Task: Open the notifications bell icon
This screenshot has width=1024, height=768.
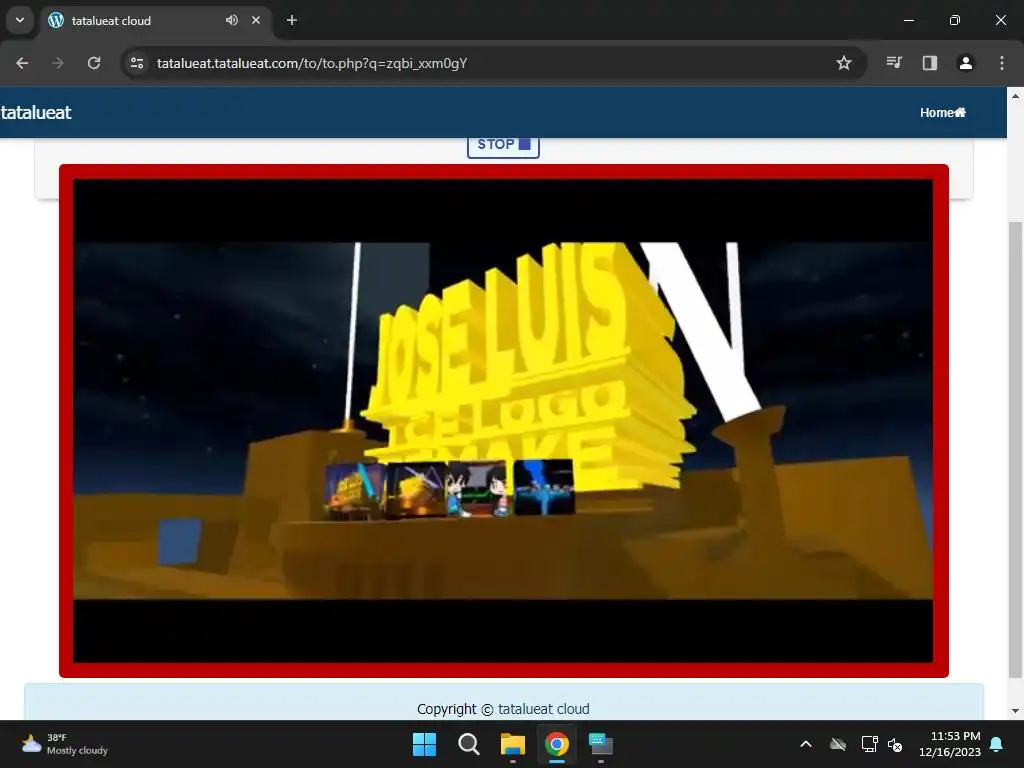Action: (x=997, y=744)
